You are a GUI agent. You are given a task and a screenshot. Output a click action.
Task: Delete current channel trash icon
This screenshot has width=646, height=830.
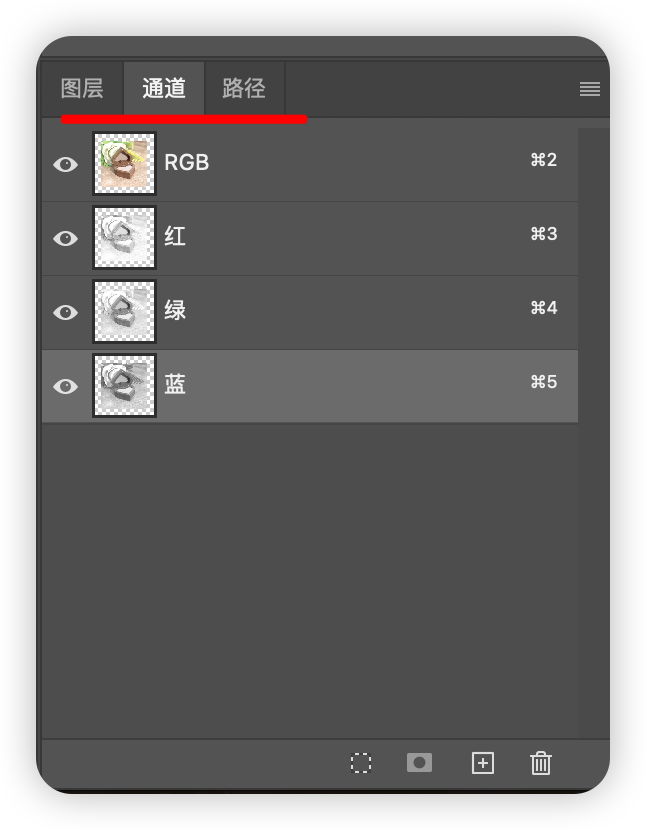click(x=541, y=763)
